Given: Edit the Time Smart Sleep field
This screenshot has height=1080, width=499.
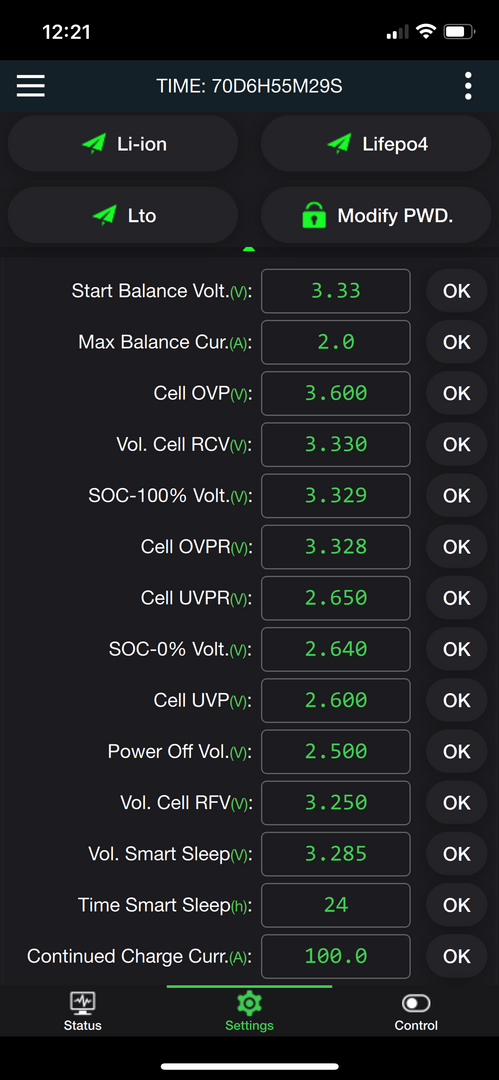Looking at the screenshot, I should click(336, 905).
